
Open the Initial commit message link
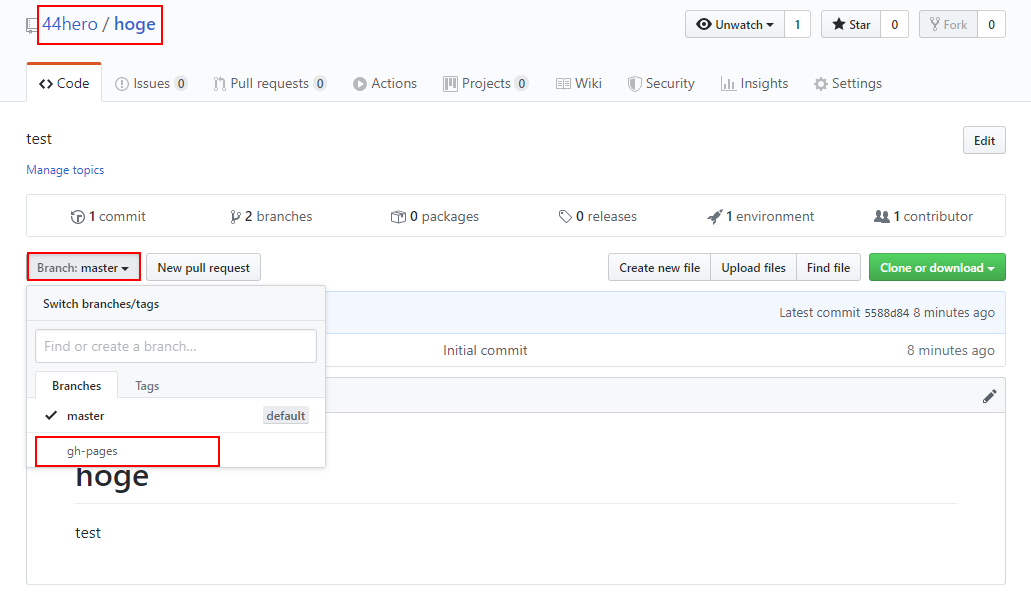coord(485,351)
